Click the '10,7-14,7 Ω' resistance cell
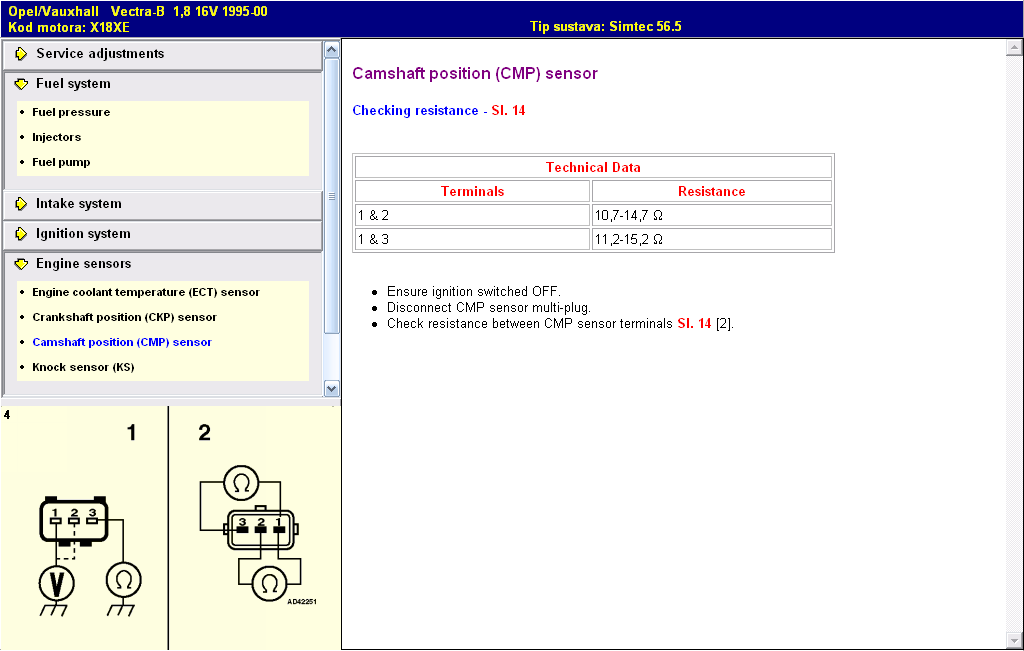The image size is (1024, 651). tap(712, 215)
